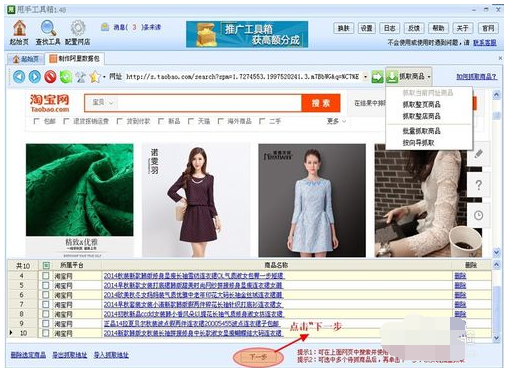The image size is (505, 368).
Task: Switch to the 起始页 tab
Action: (26, 59)
